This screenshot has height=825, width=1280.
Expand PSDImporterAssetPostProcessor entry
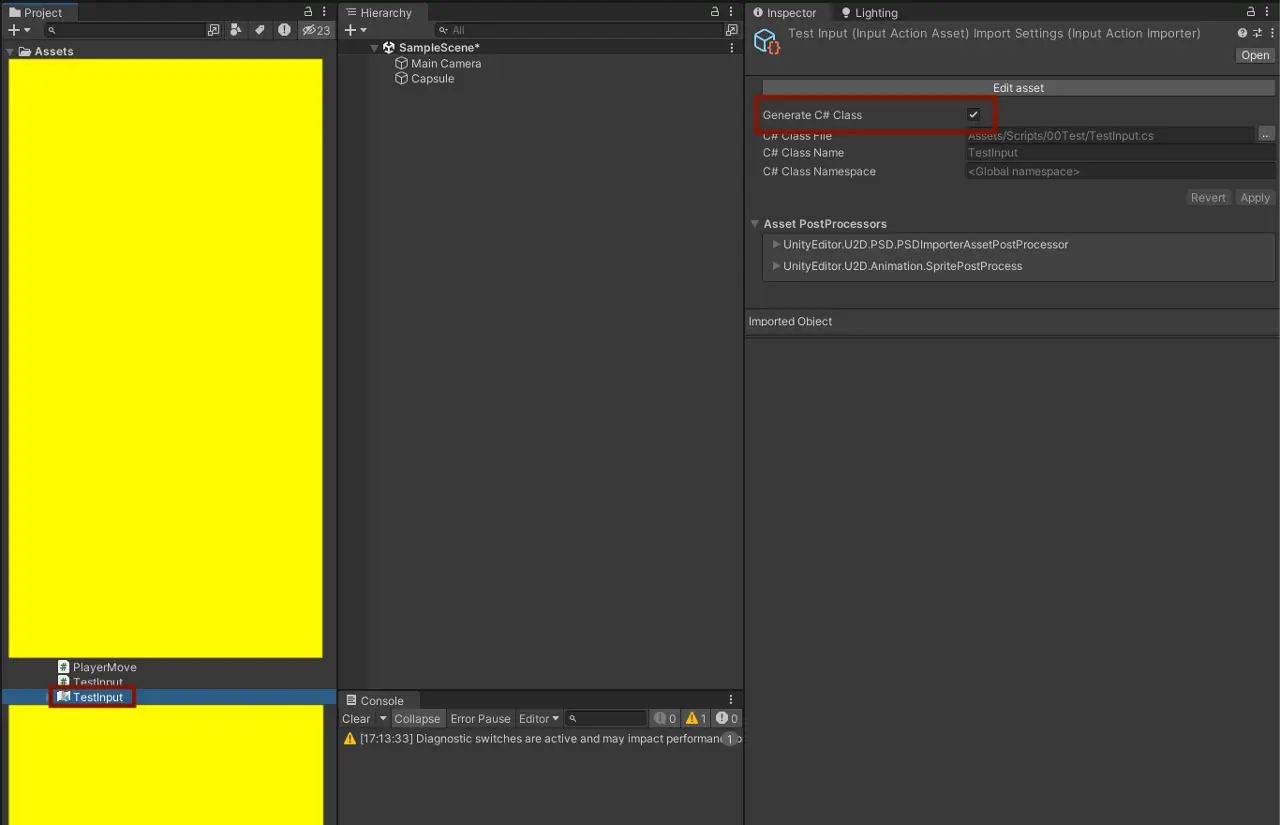776,244
